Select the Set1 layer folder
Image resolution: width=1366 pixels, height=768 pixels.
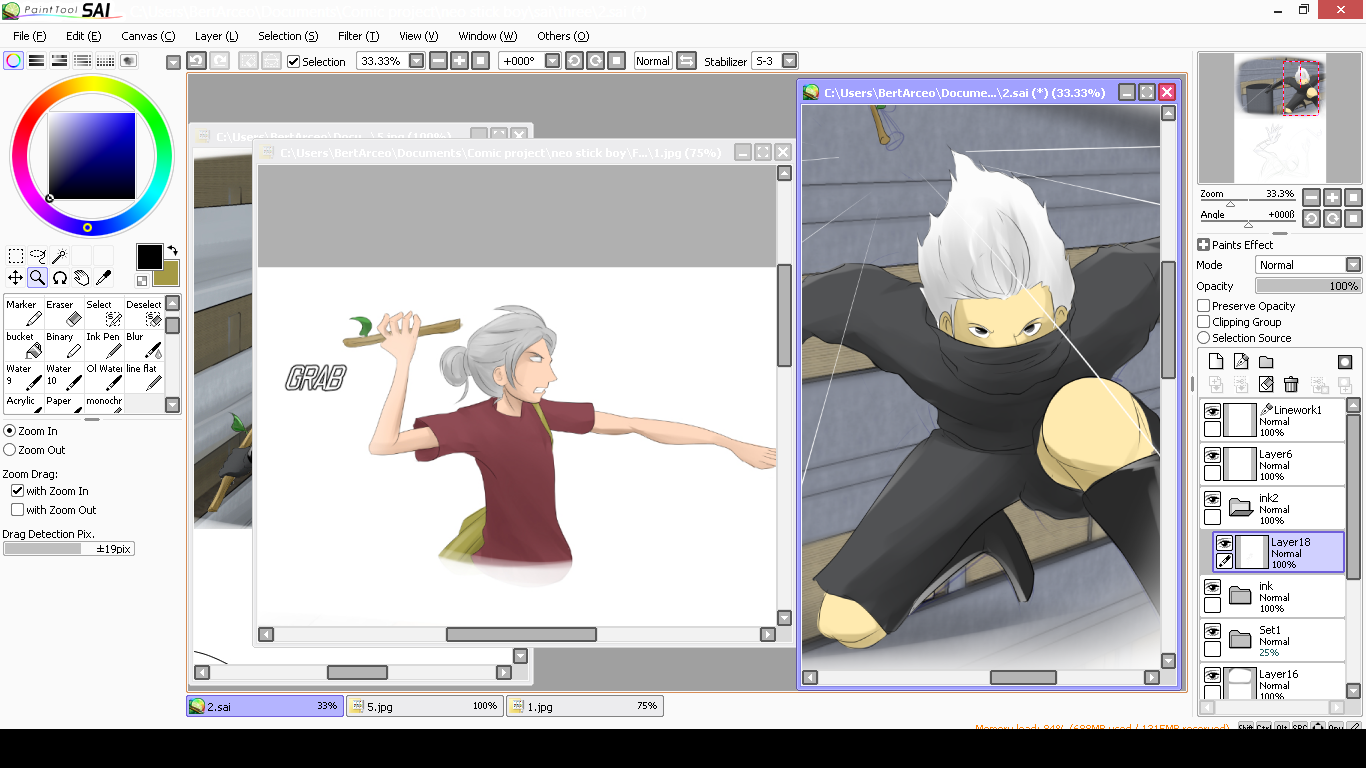pos(1281,640)
